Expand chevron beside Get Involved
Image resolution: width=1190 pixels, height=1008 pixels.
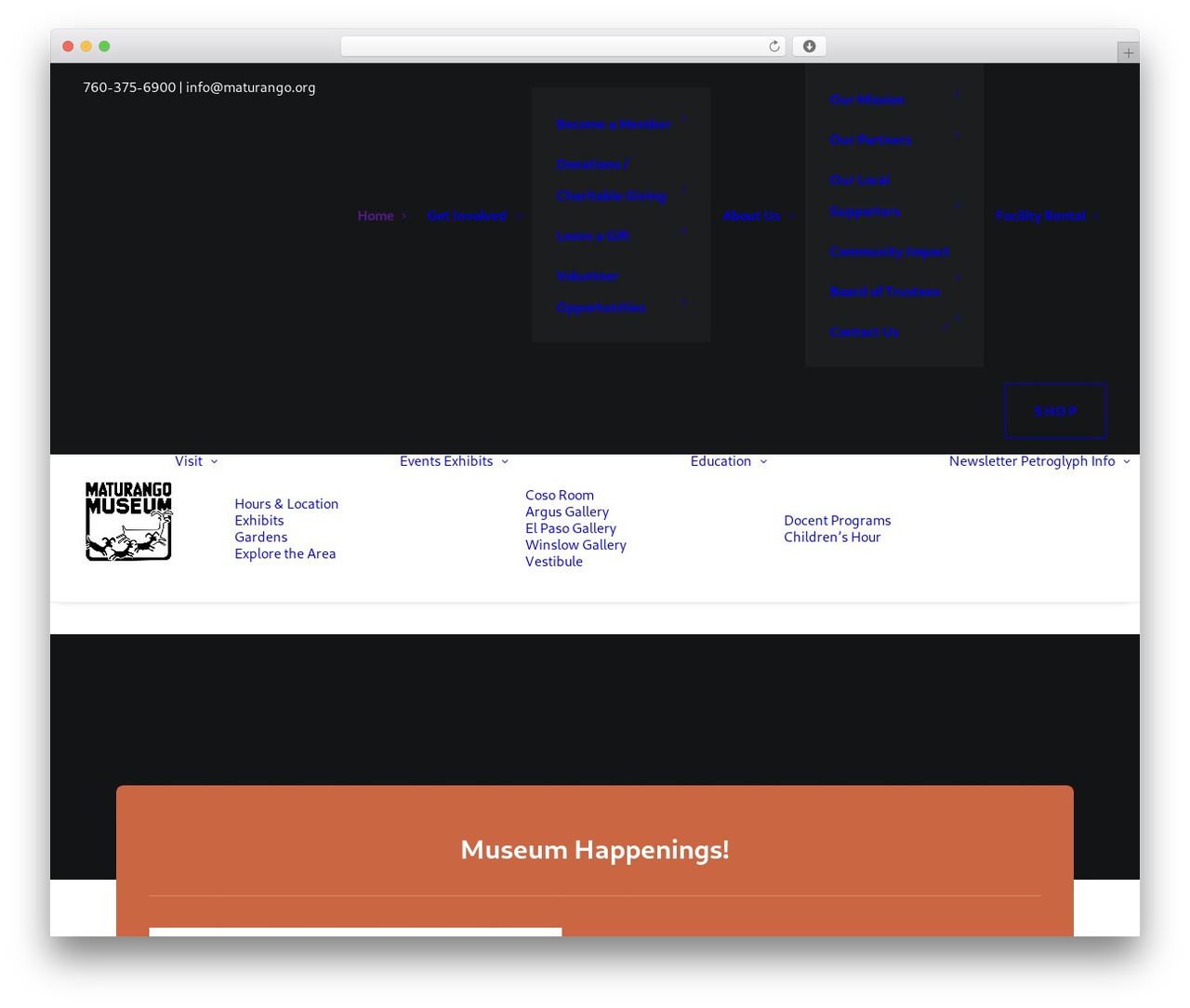tap(519, 216)
